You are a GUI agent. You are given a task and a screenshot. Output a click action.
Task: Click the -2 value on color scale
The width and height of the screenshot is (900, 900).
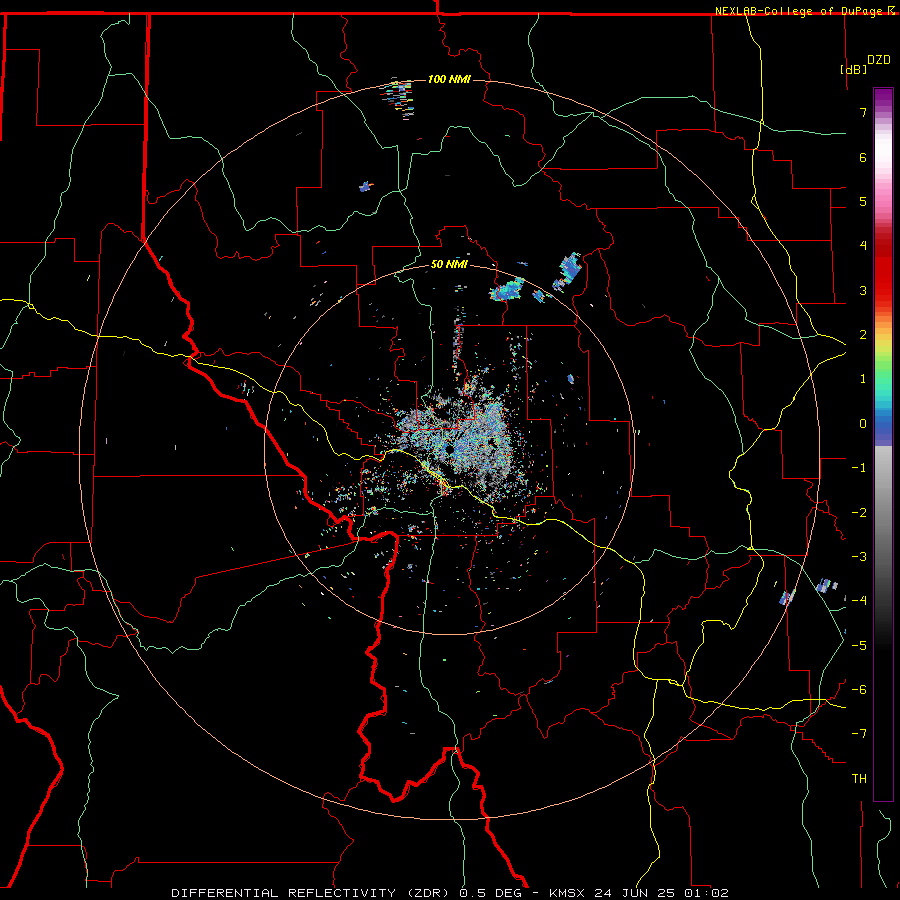[x=859, y=512]
